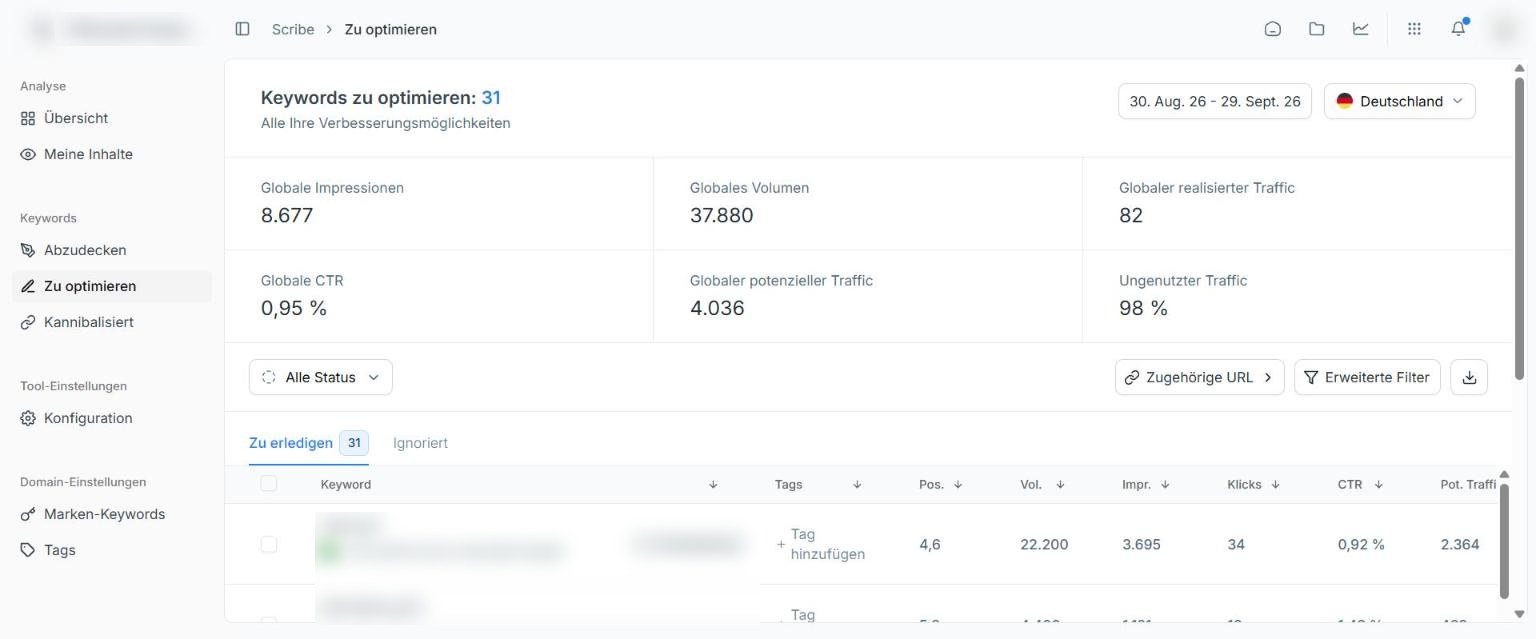Click the Marken-Keywords key icon
The width and height of the screenshot is (1536, 639).
click(x=28, y=514)
